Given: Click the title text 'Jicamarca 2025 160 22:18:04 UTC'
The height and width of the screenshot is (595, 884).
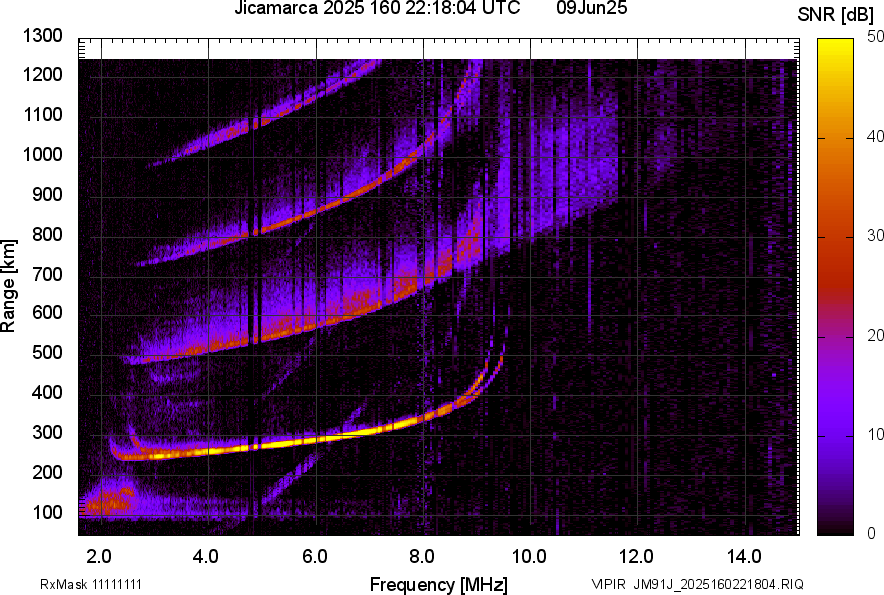Looking at the screenshot, I should coord(377,8).
